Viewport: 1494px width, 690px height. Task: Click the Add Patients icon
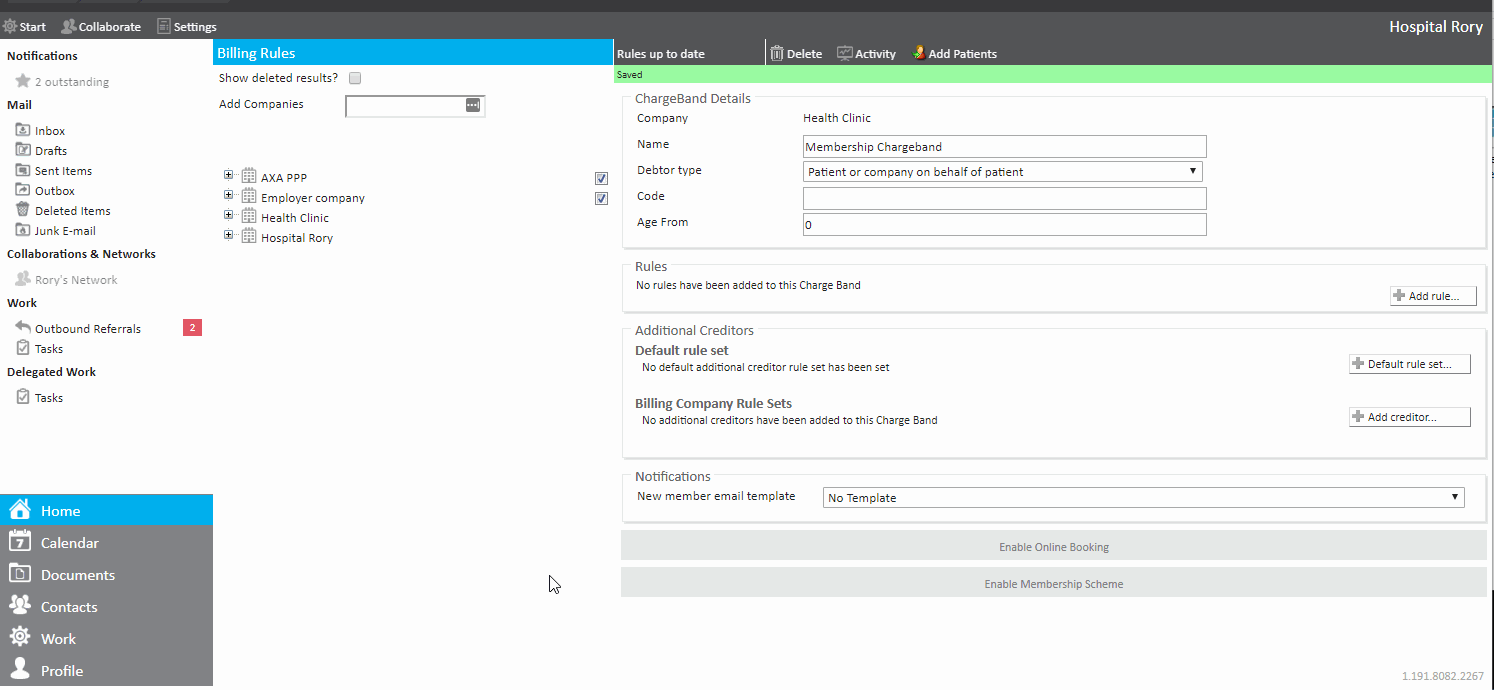tap(919, 54)
